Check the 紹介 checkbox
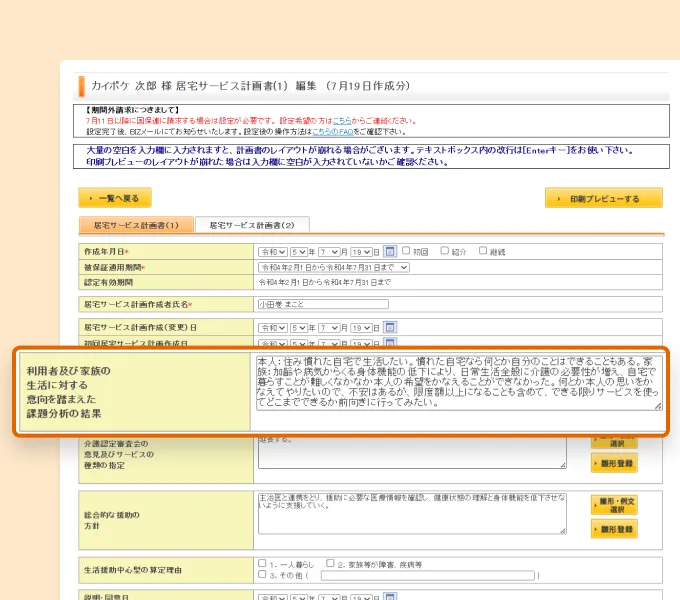 pyautogui.click(x=445, y=251)
